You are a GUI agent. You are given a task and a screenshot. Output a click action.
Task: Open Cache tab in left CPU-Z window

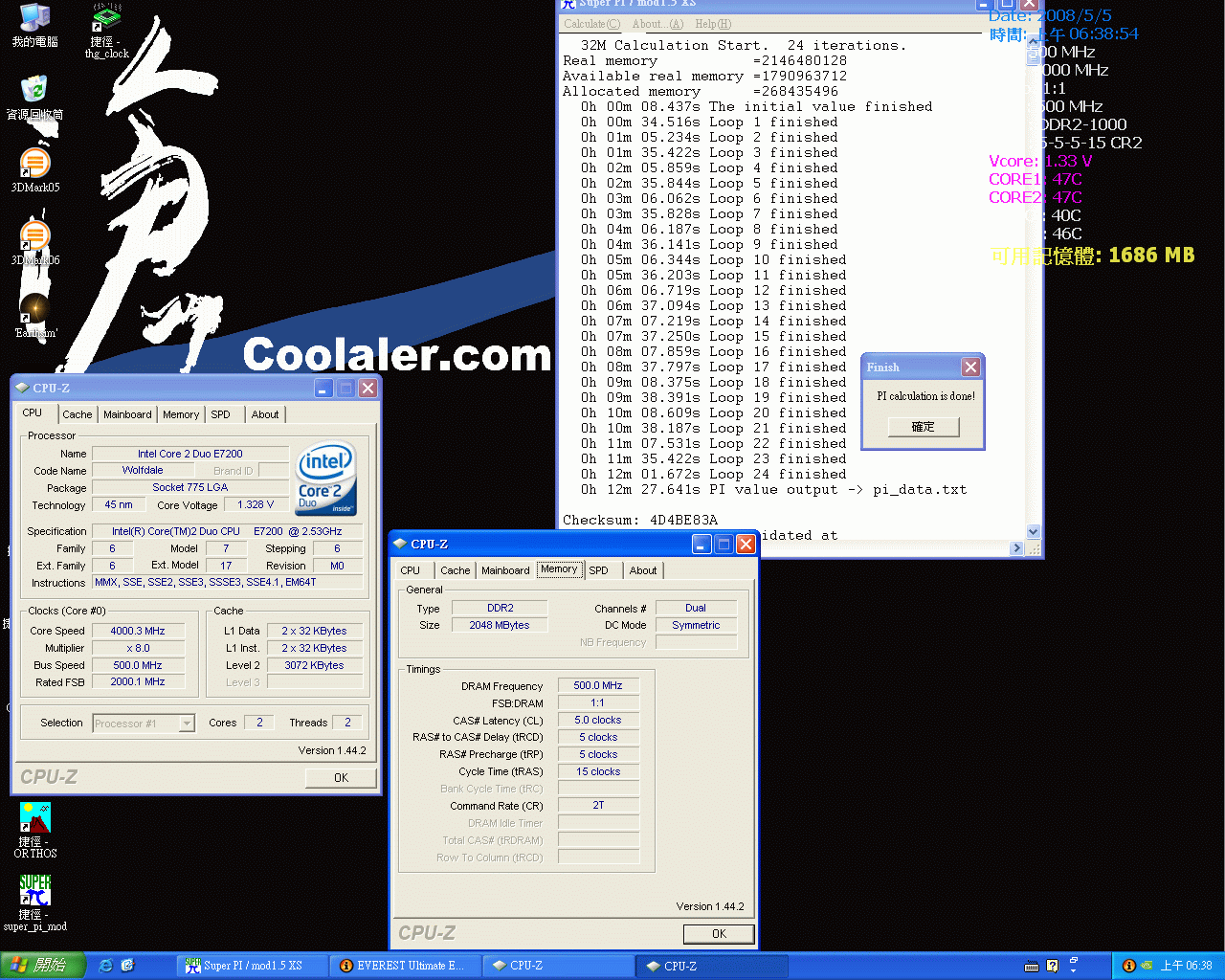pyautogui.click(x=78, y=414)
